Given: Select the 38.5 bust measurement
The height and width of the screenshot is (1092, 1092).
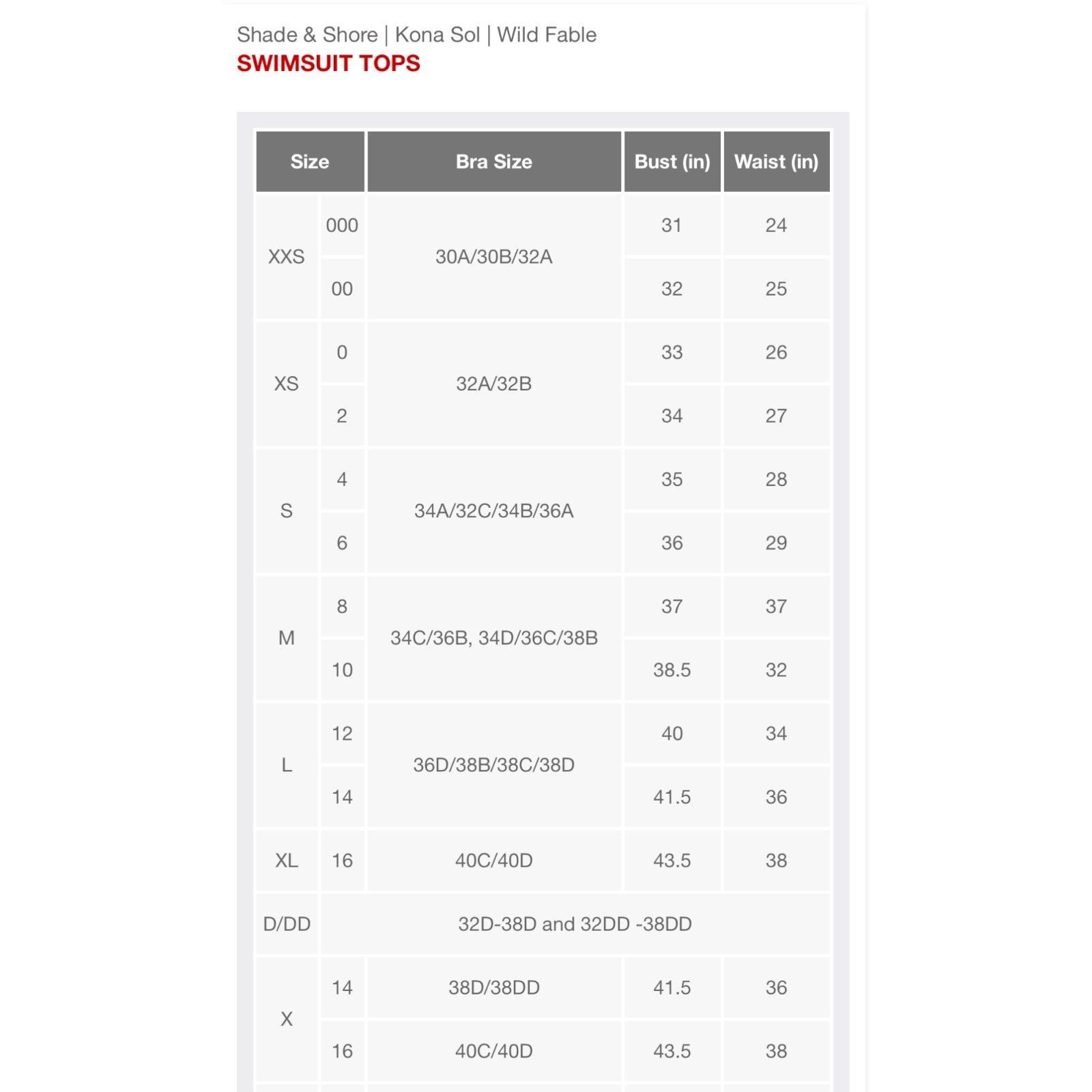Looking at the screenshot, I should [672, 670].
